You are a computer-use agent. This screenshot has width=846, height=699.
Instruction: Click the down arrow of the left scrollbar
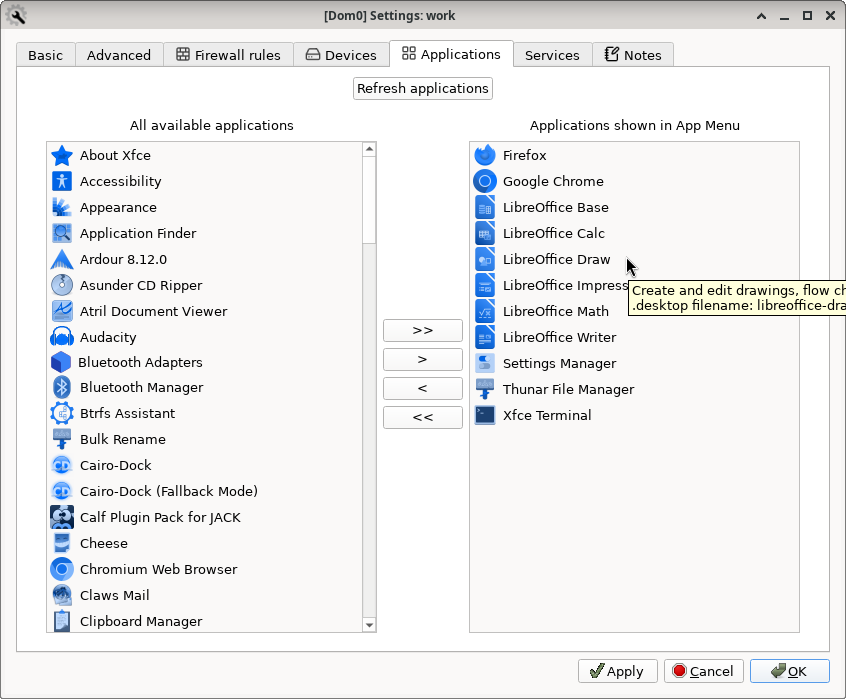370,624
